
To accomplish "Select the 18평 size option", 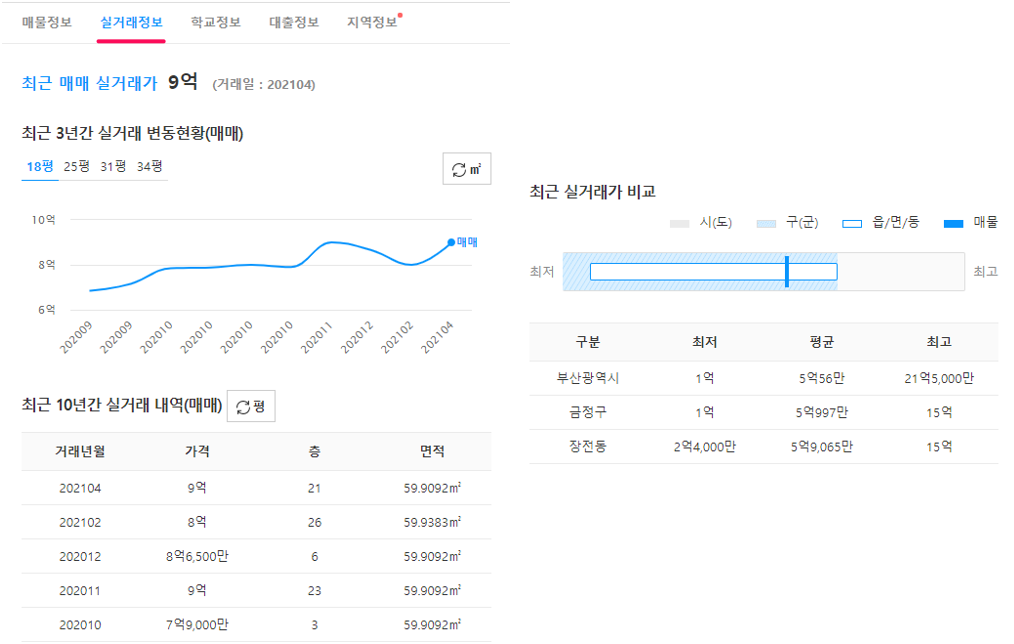I will (39, 167).
